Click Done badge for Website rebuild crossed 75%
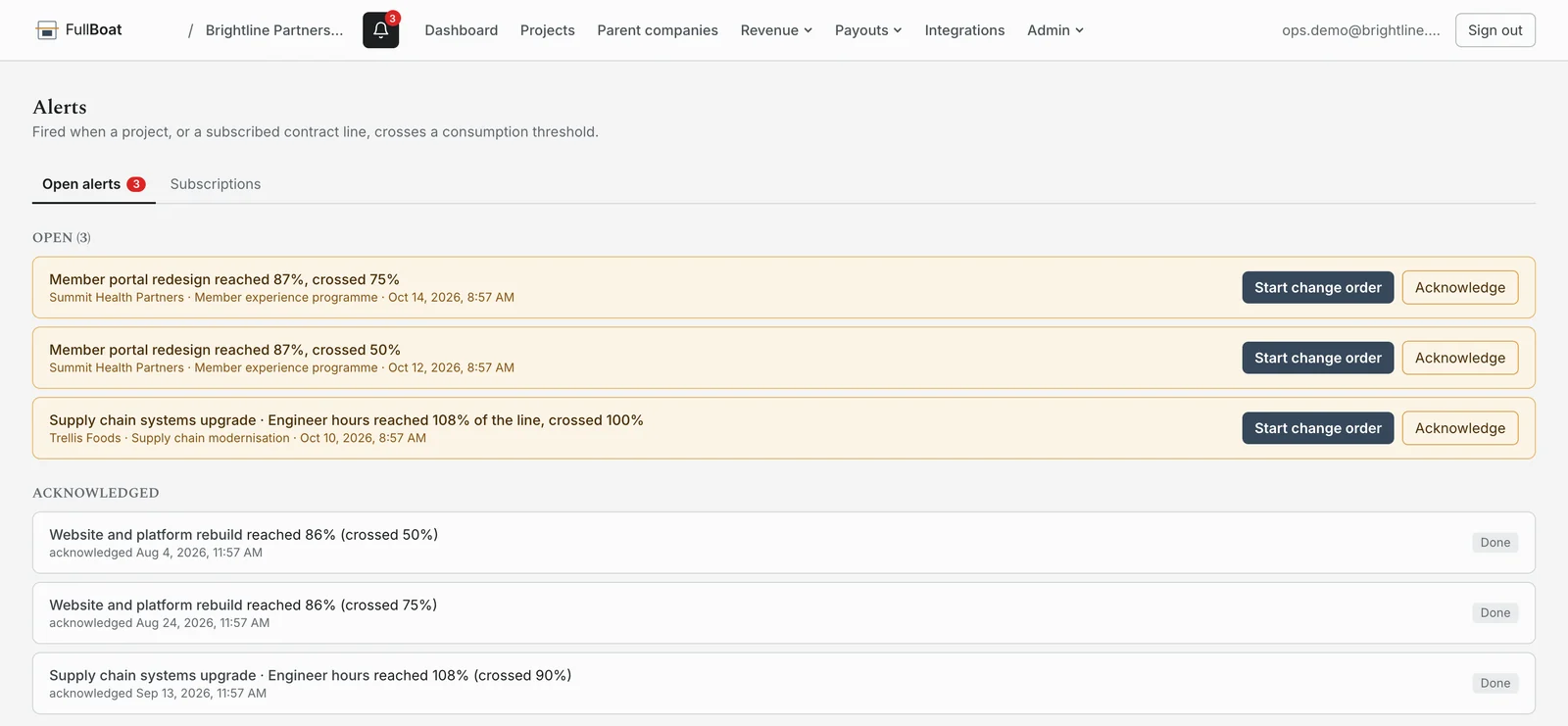This screenshot has height=726, width=1568. tap(1495, 613)
